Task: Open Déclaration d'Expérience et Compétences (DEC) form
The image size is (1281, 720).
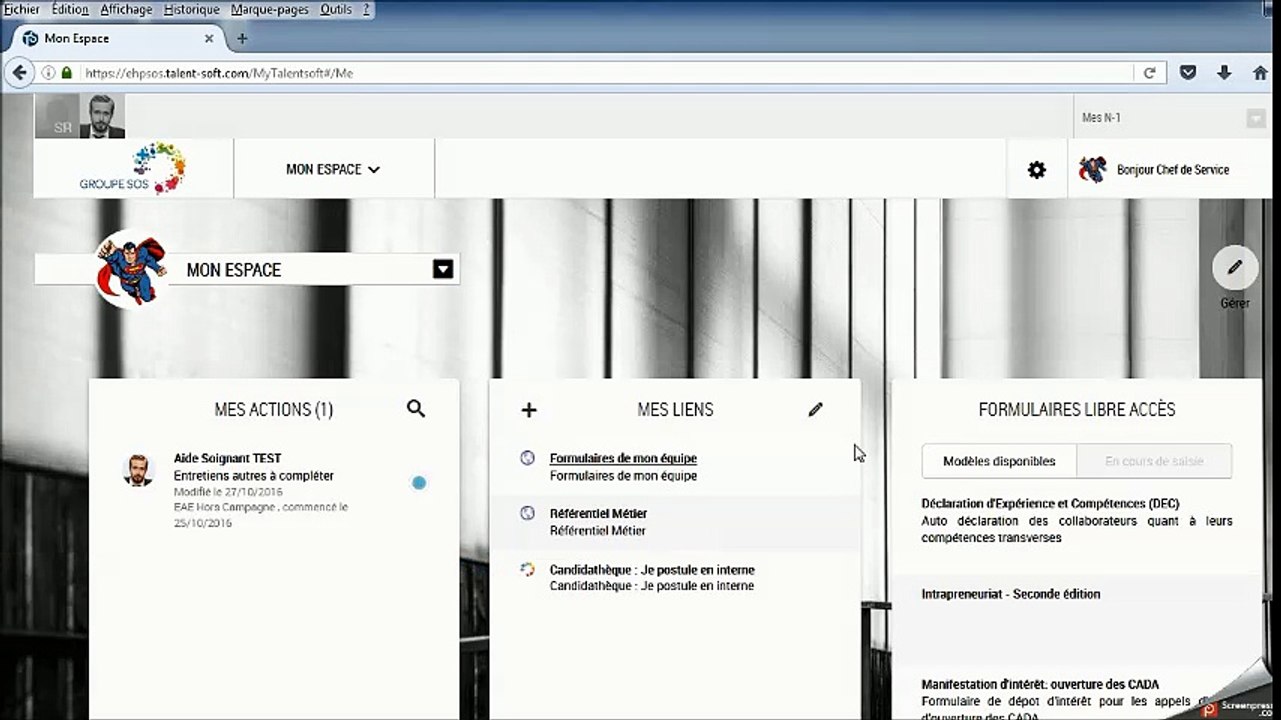Action: pos(1050,503)
